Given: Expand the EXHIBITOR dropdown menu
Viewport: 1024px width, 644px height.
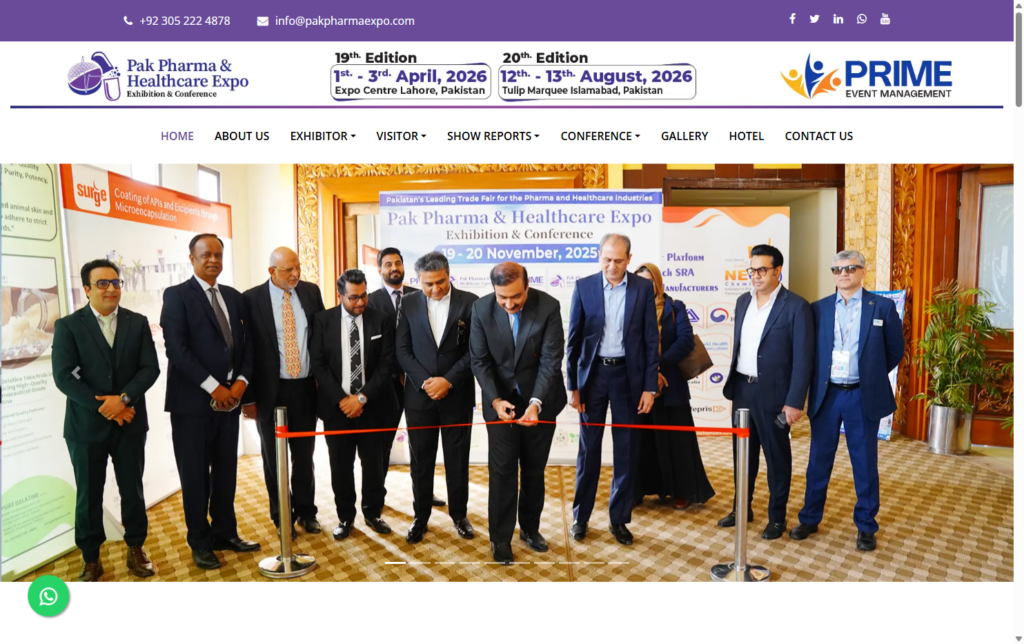Looking at the screenshot, I should [323, 136].
